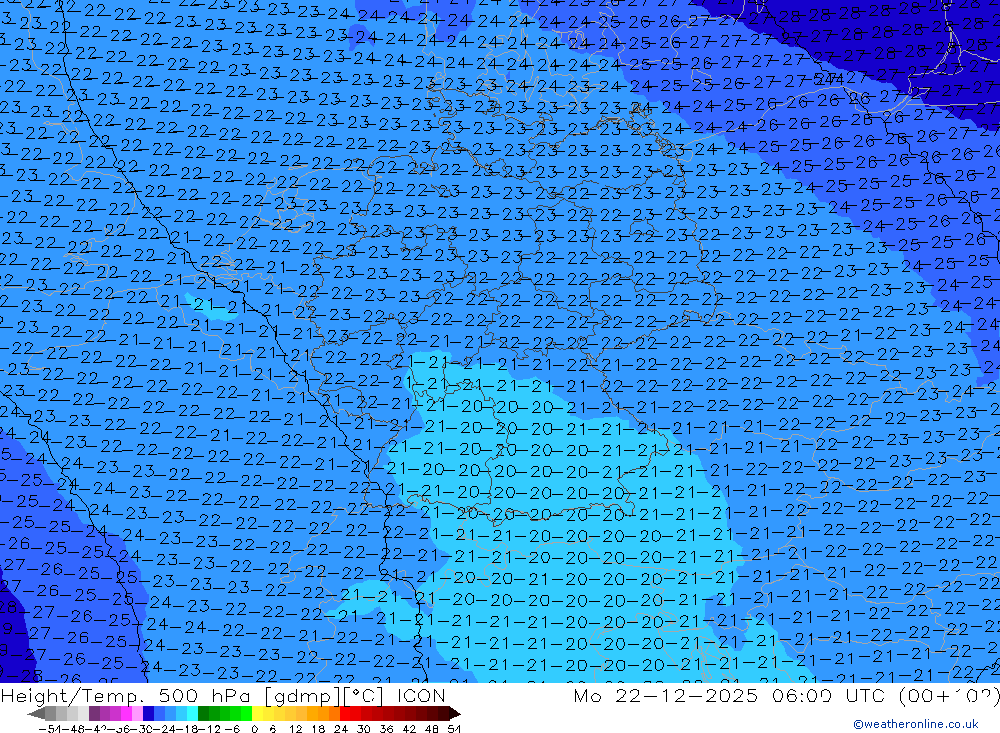Click the cyan legend swatch near -18
Image resolution: width=1000 pixels, height=733 pixels.
point(192,713)
